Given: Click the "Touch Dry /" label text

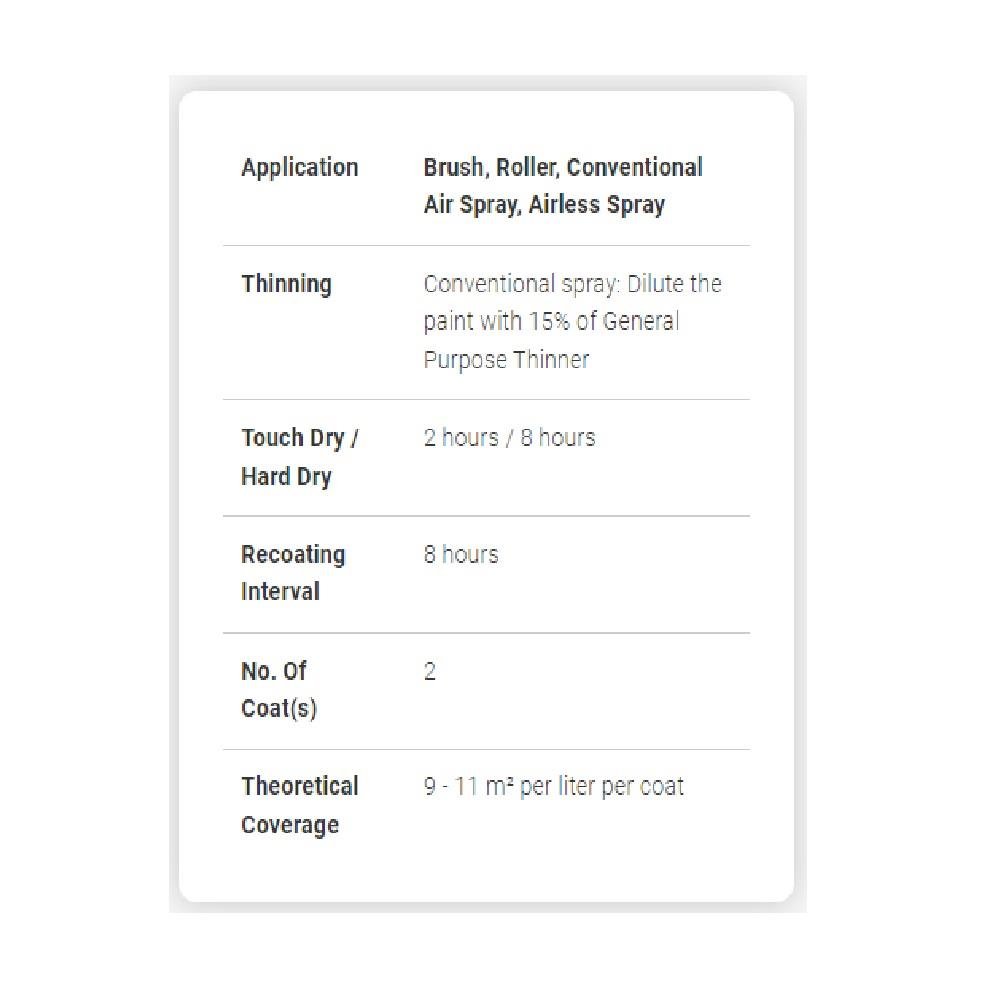Looking at the screenshot, I should click(299, 438).
